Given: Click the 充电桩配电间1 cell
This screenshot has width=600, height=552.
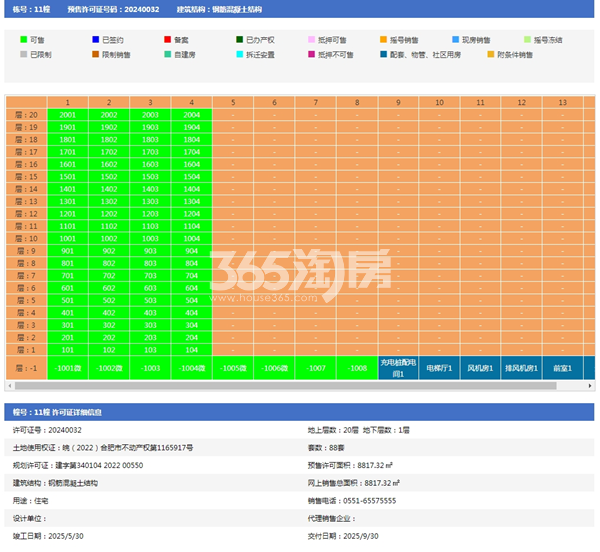Looking at the screenshot, I should click(398, 368).
